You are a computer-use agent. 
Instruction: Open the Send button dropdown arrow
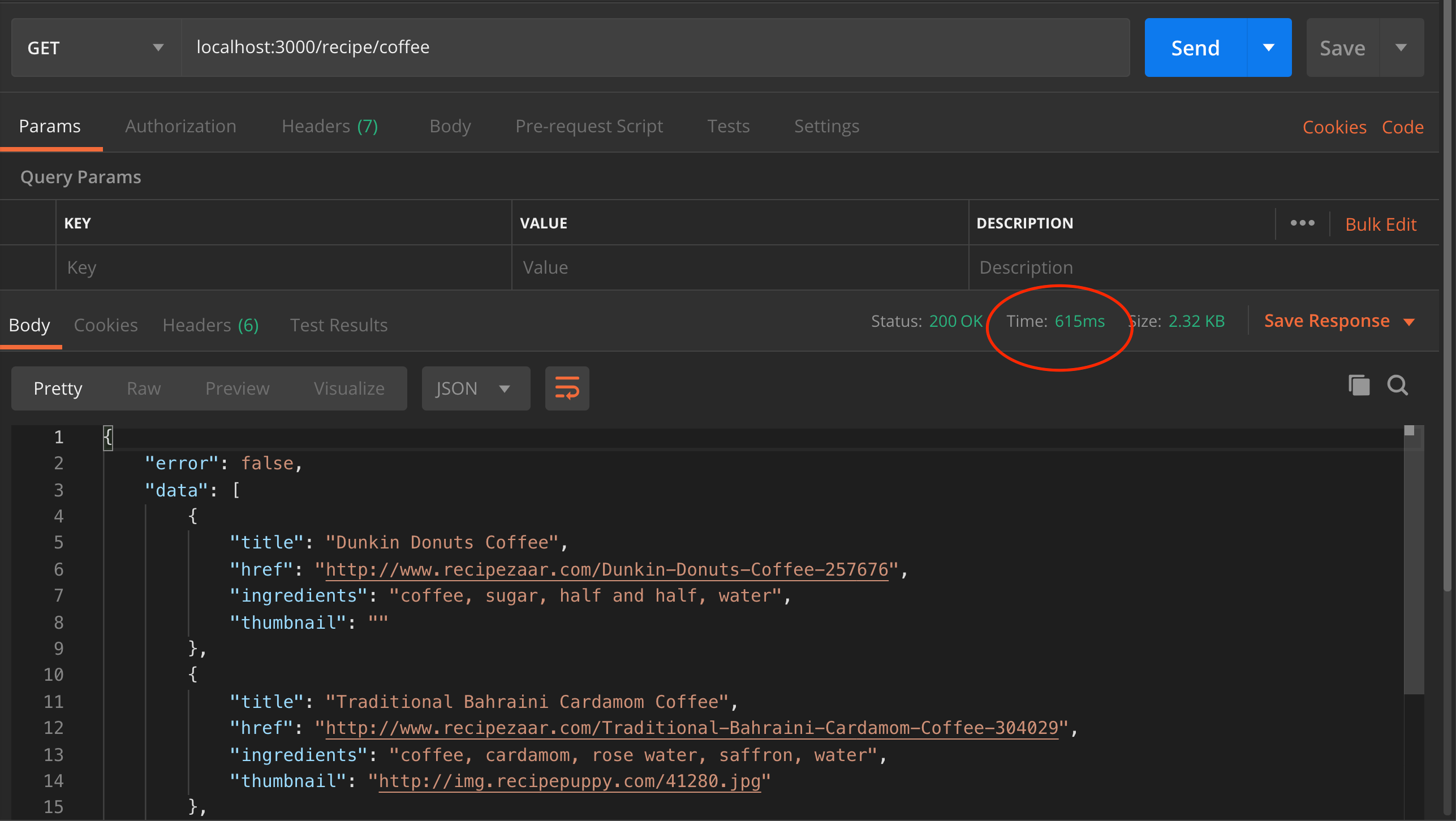pyautogui.click(x=1269, y=47)
